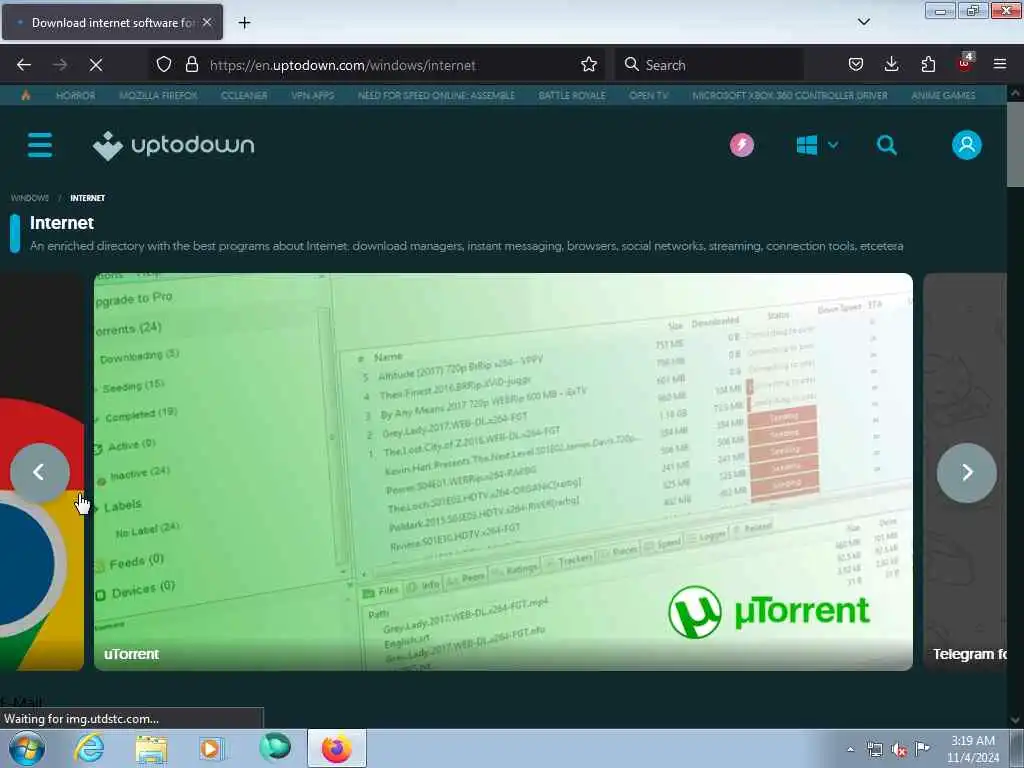Stop loading the page with X button
The width and height of the screenshot is (1024, 768).
(96, 65)
